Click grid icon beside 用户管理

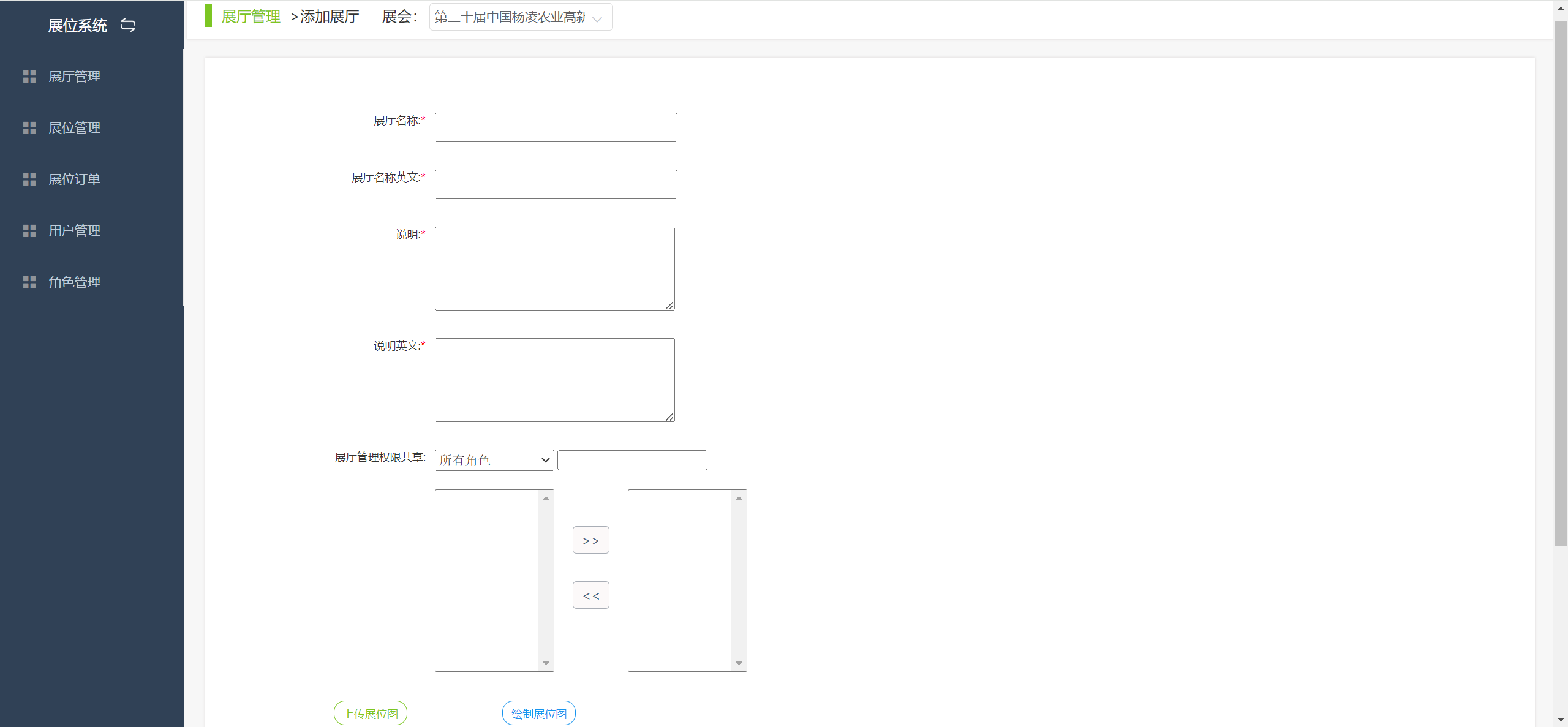[29, 231]
